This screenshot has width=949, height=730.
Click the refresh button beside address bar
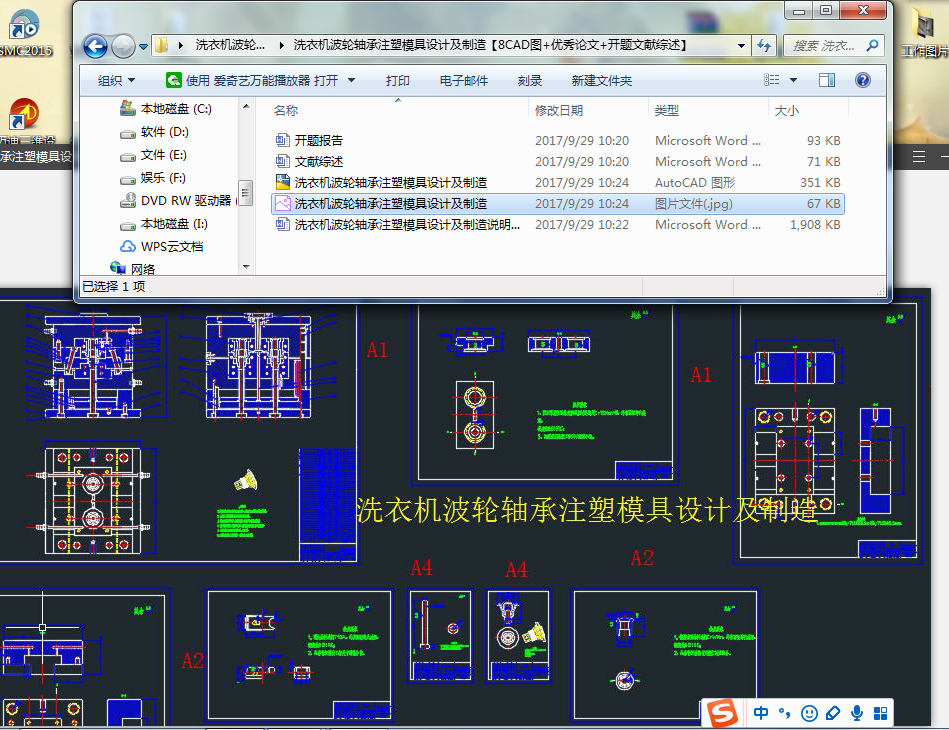point(765,46)
